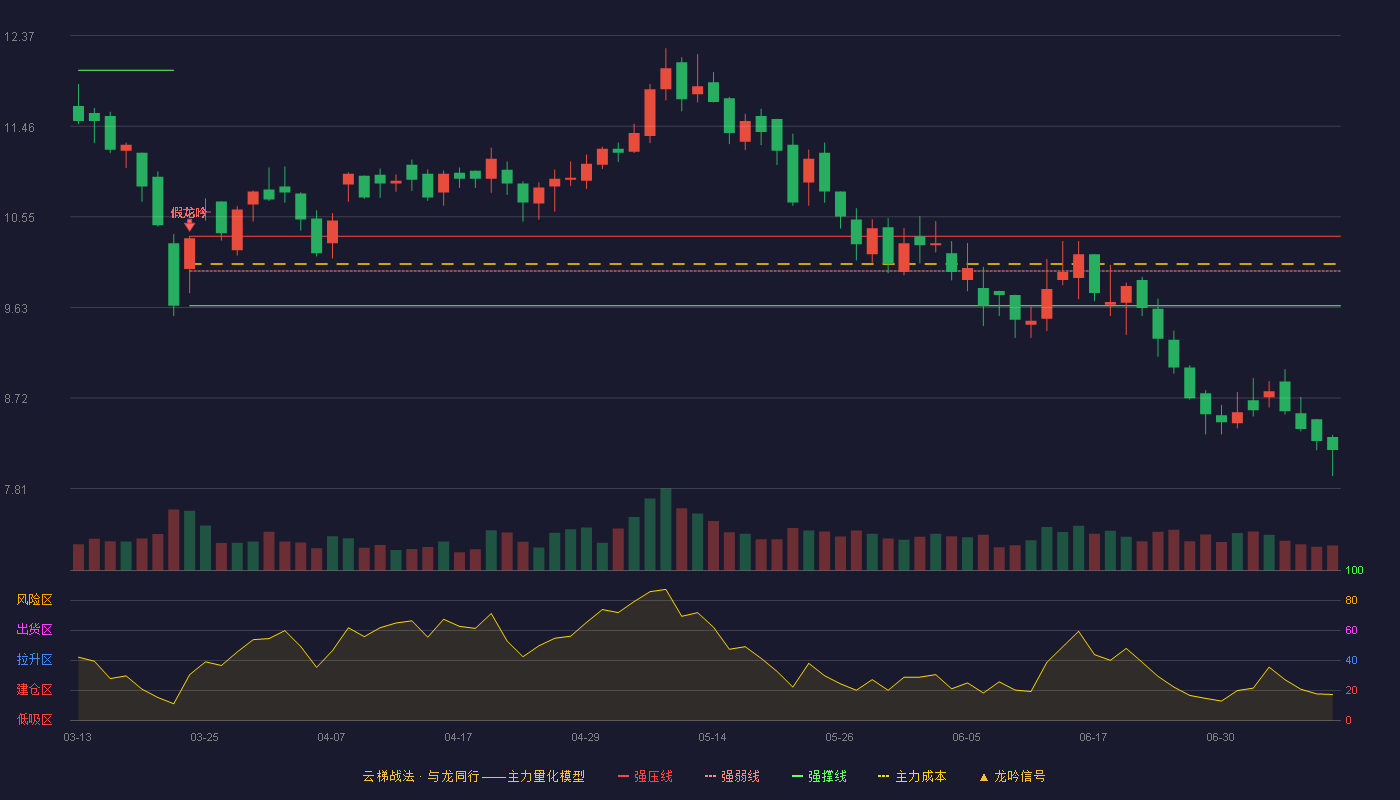Click the 假龙吟 signal annotation text

(189, 212)
